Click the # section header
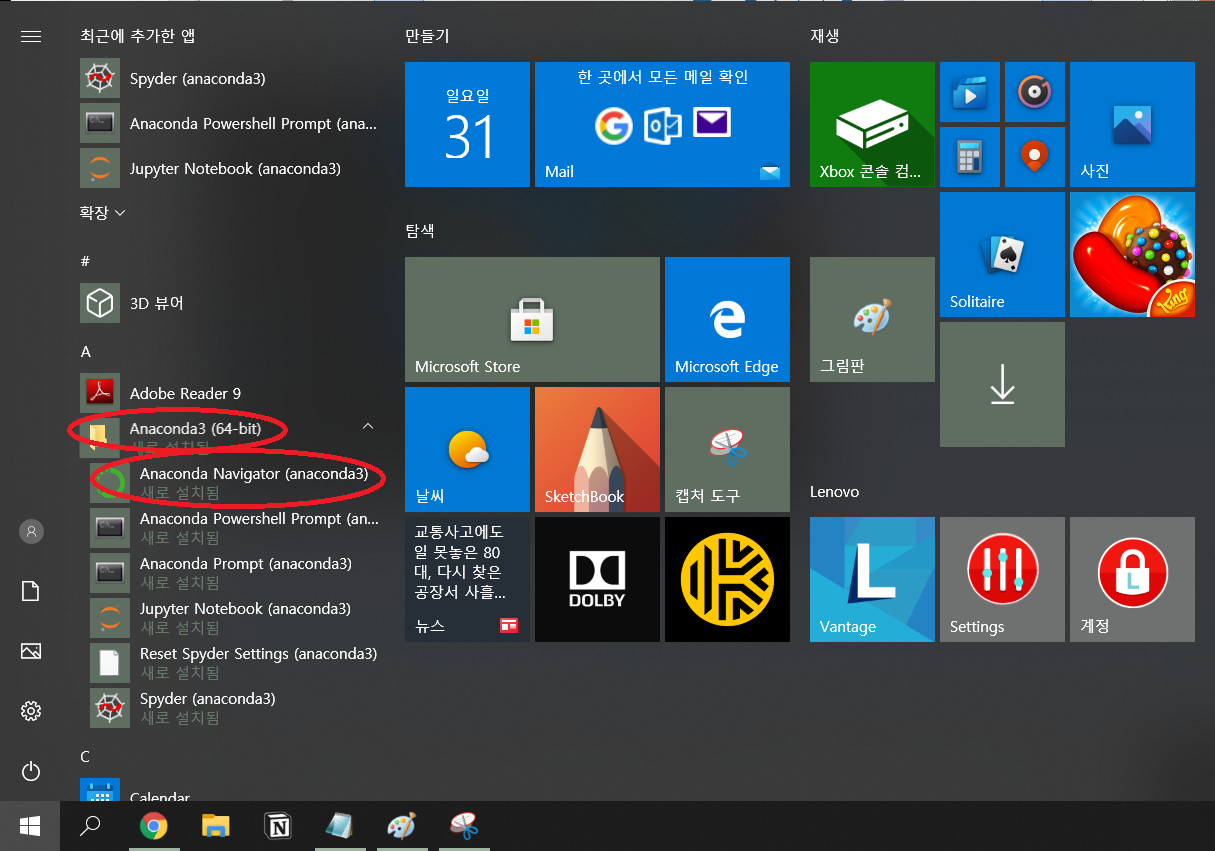The width and height of the screenshot is (1215, 851). (85, 261)
